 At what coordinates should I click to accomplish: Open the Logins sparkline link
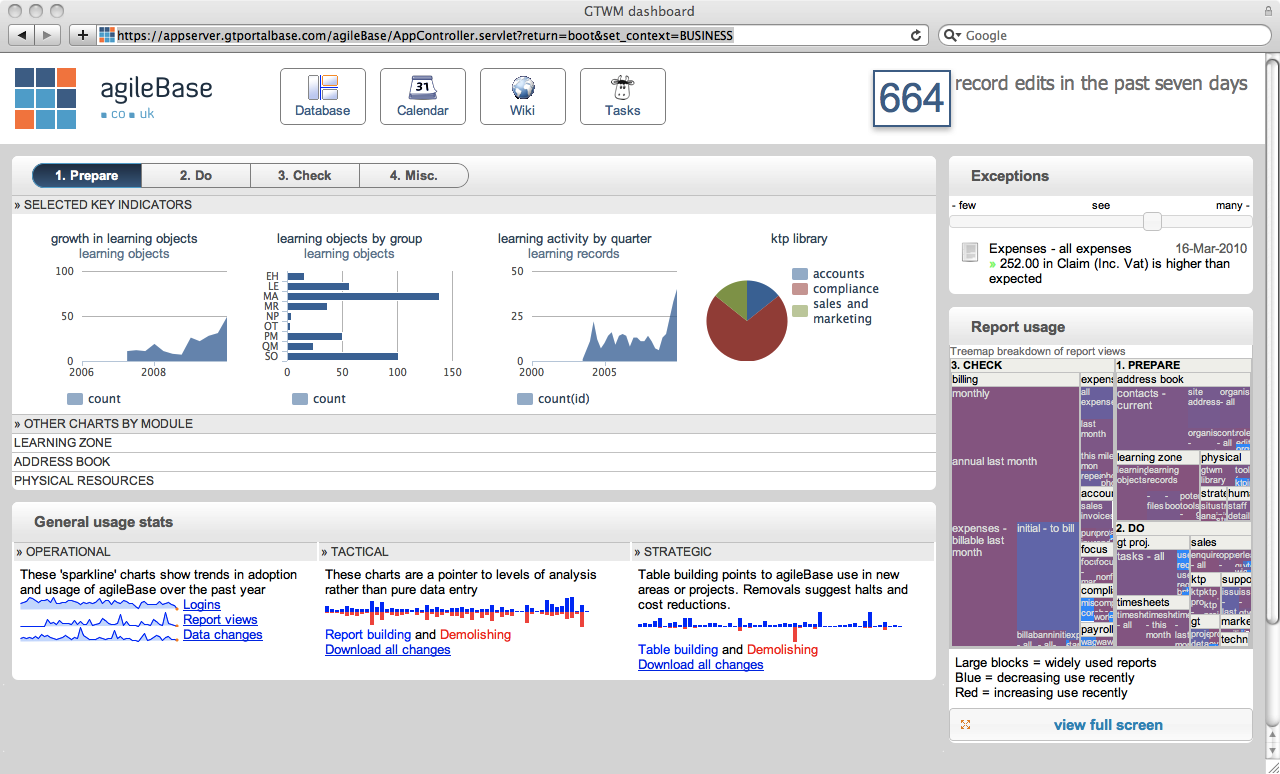point(202,605)
